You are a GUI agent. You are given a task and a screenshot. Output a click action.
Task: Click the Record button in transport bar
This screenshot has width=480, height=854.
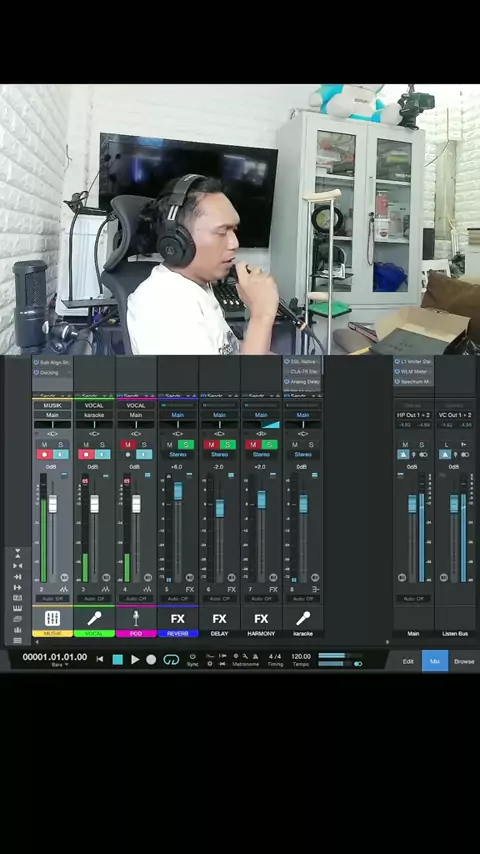pos(151,660)
